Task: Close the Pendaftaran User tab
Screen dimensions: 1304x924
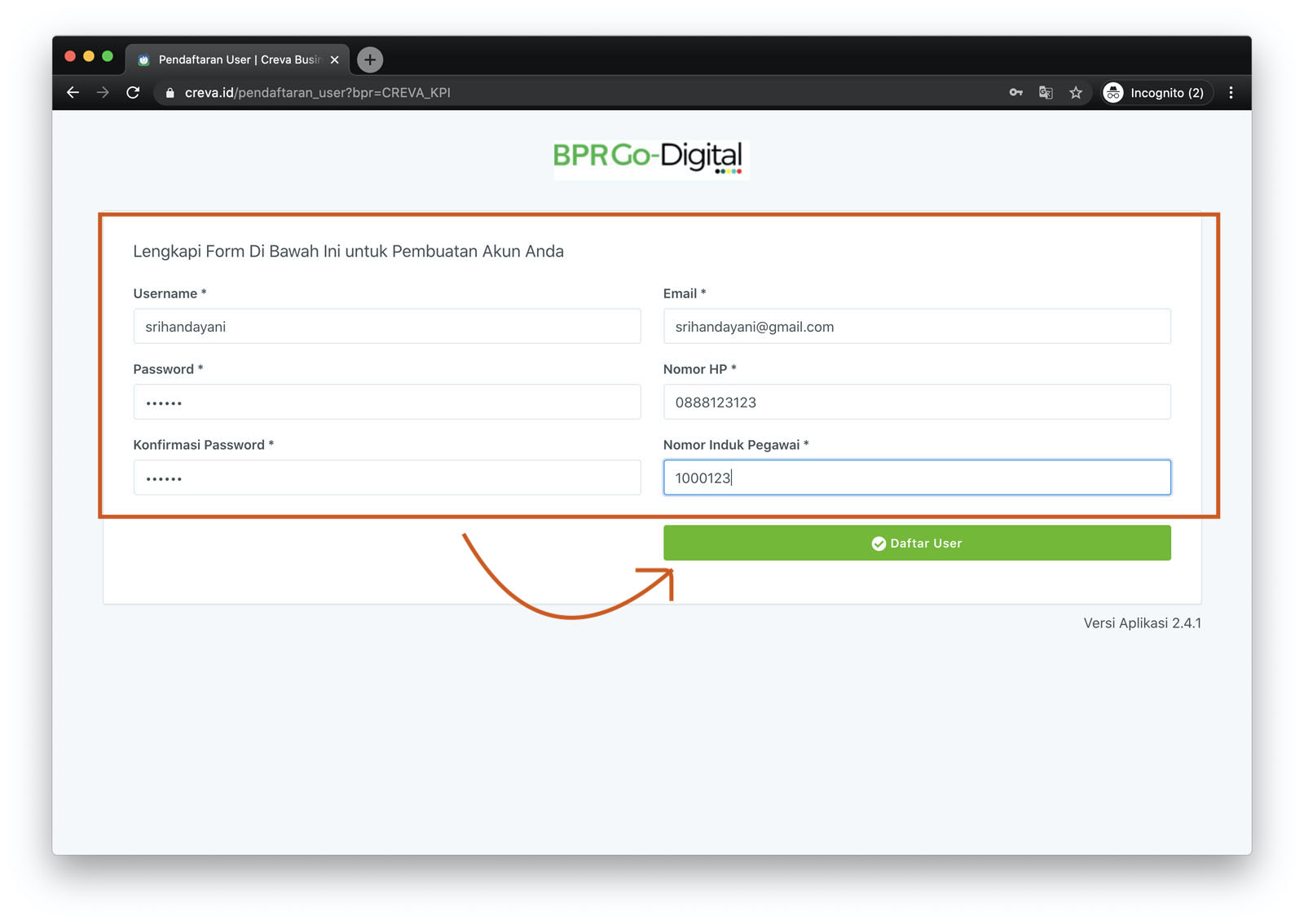Action: pyautogui.click(x=335, y=59)
